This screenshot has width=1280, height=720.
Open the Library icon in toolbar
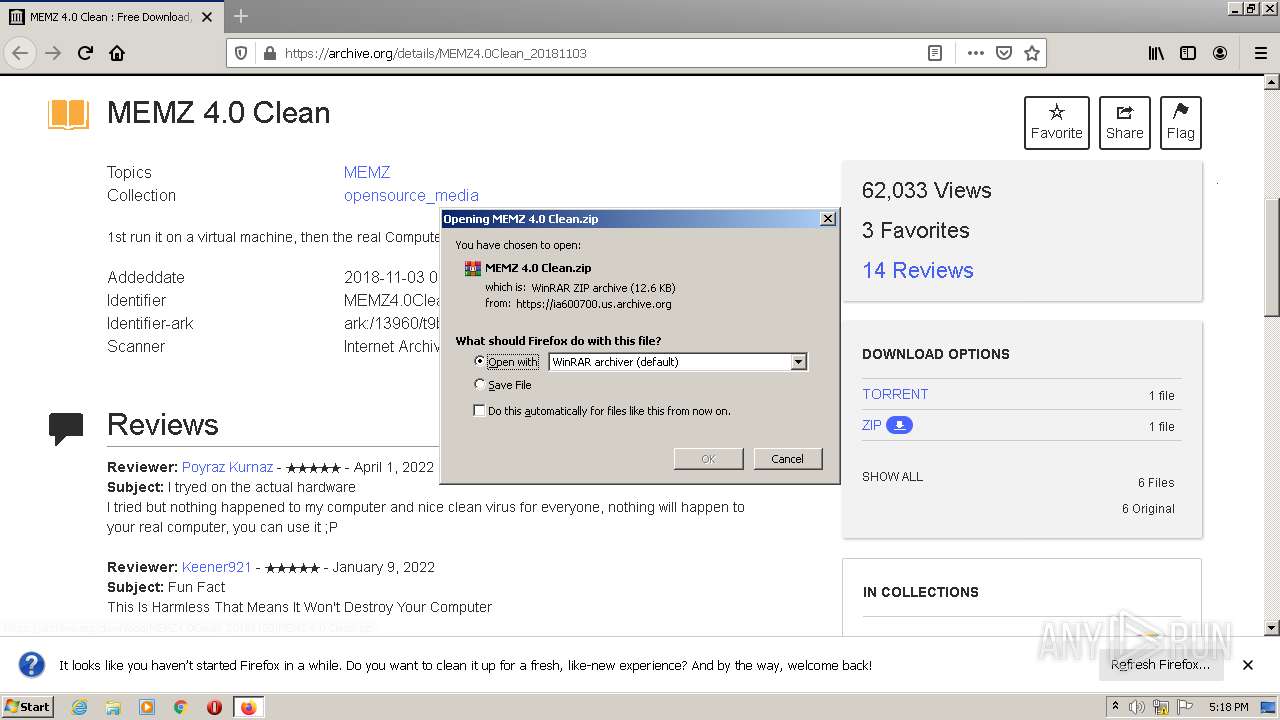tap(1156, 53)
